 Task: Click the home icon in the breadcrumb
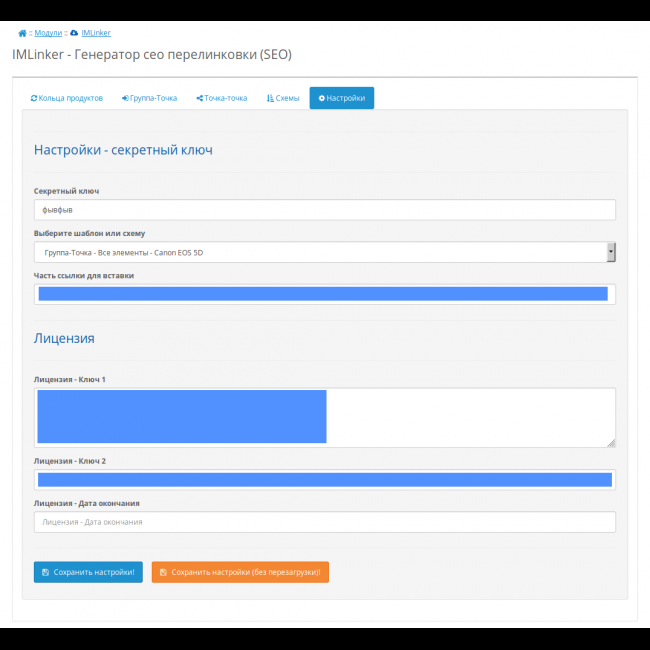pos(22,33)
